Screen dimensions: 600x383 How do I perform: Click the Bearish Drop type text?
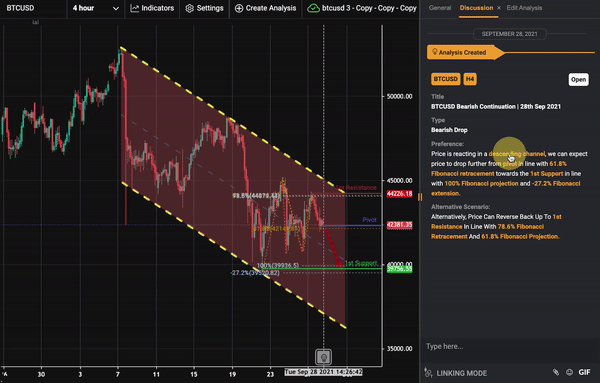449,130
